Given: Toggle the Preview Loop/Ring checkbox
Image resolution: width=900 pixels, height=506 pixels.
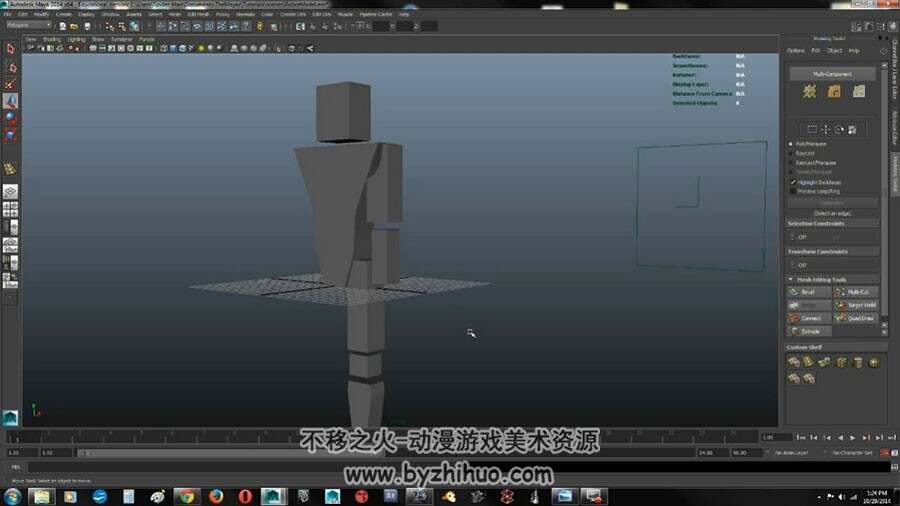Looking at the screenshot, I should coord(793,191).
